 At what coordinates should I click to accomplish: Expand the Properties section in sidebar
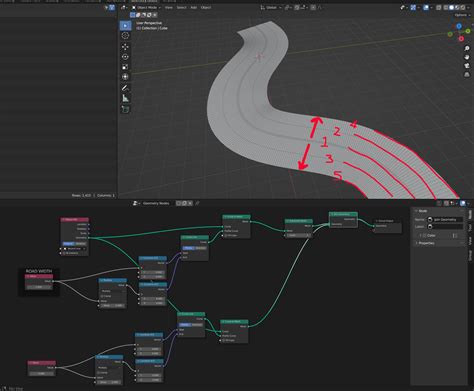pyautogui.click(x=426, y=243)
